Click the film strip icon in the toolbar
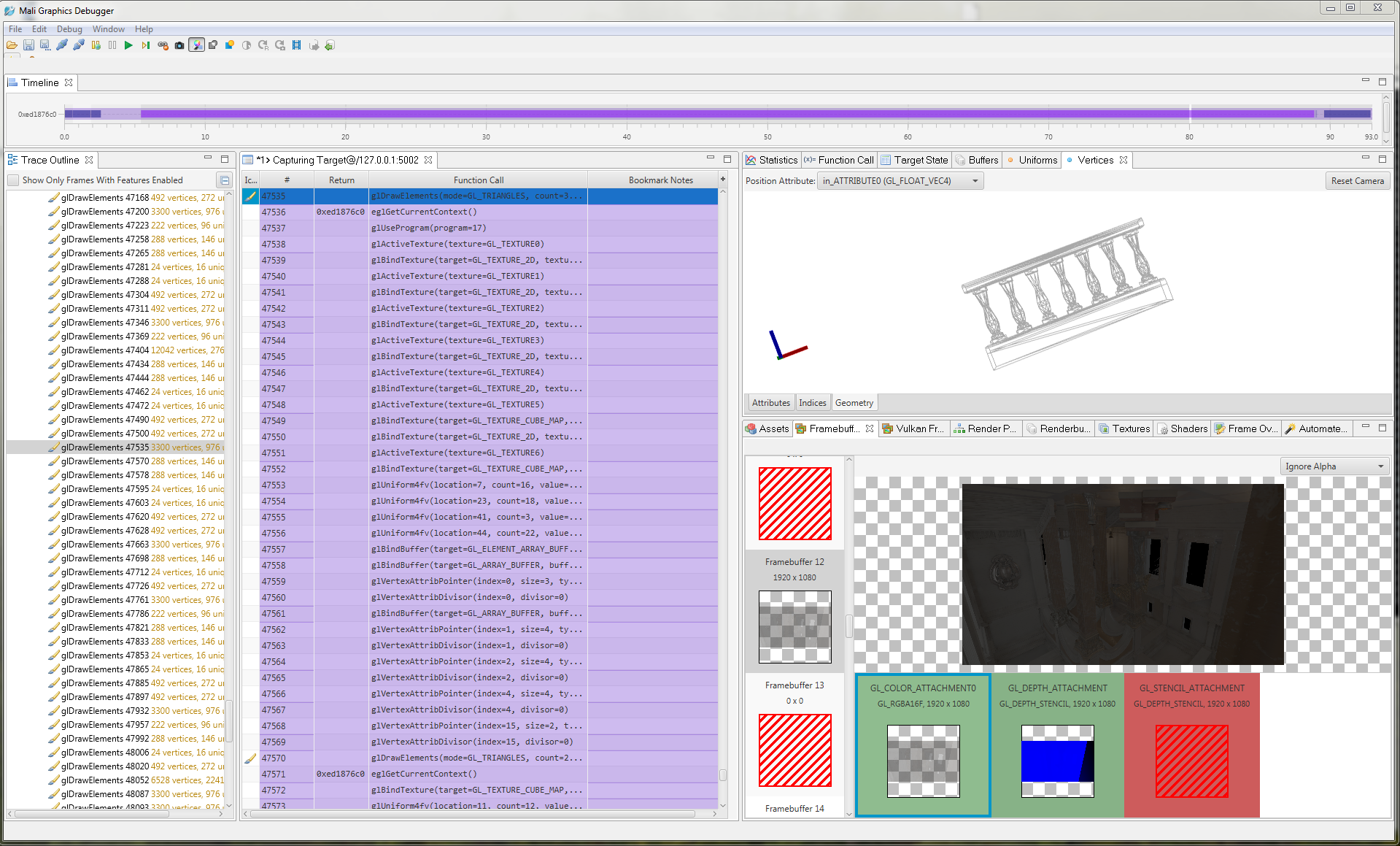 click(297, 45)
